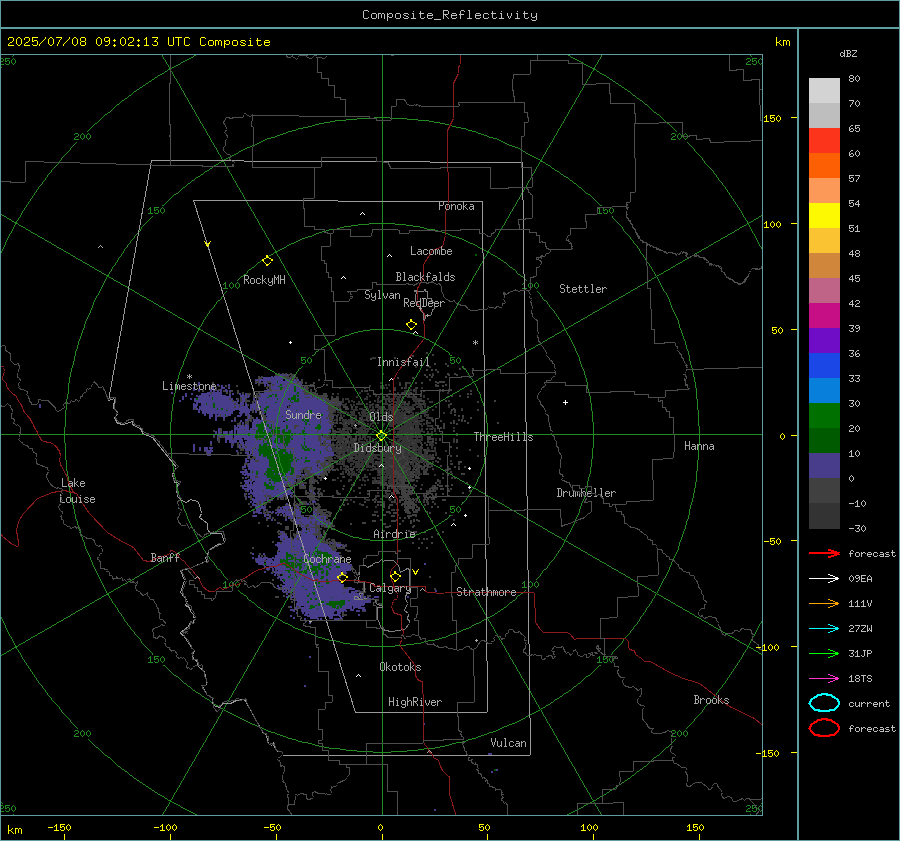900x841 pixels.
Task: Click the Innisfail city label
Action: [x=403, y=362]
